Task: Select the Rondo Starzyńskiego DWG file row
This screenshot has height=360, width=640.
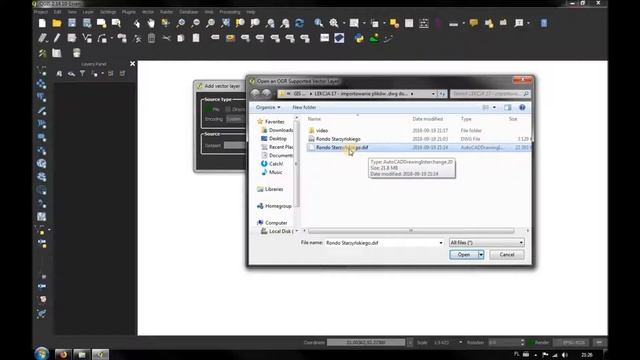Action: click(x=419, y=139)
